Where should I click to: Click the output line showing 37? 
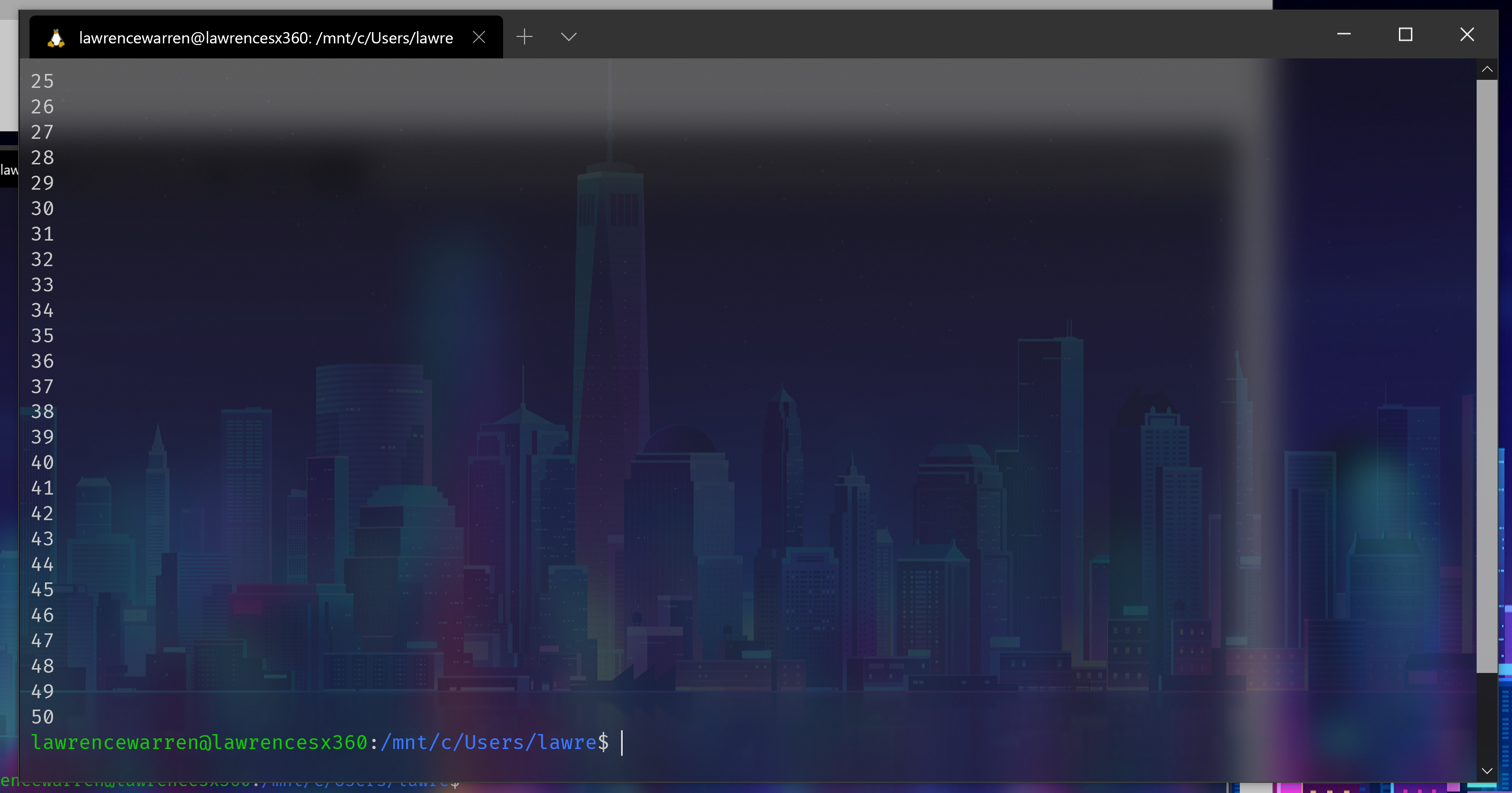coord(42,386)
